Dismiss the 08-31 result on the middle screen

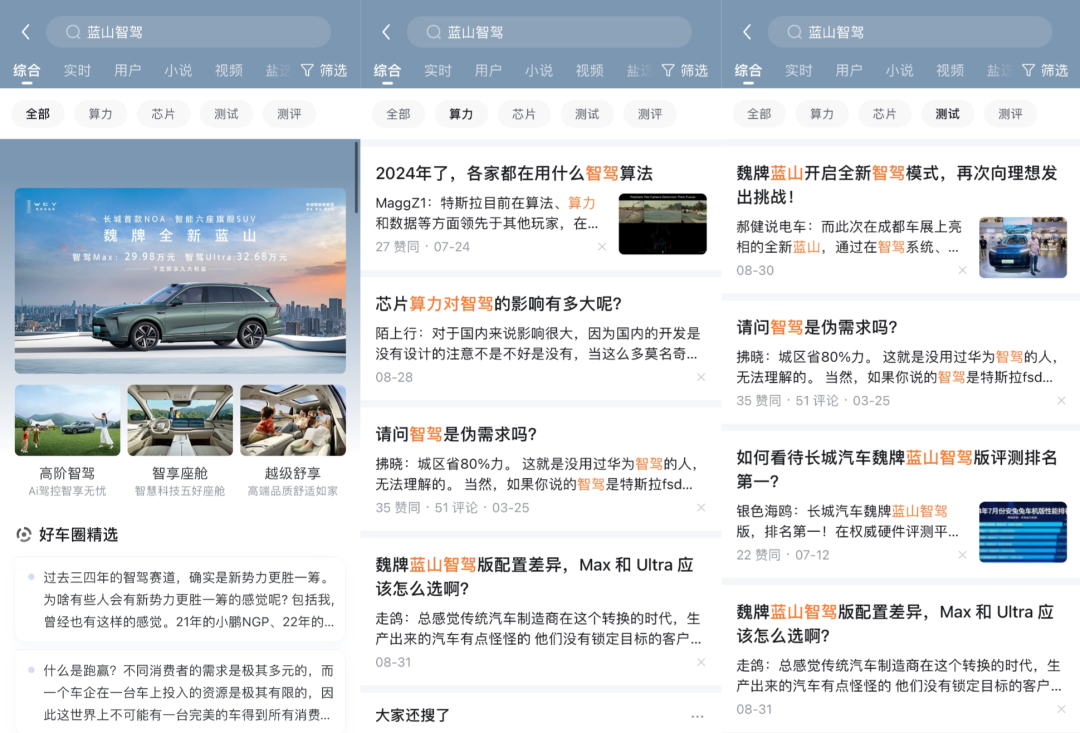pyautogui.click(x=700, y=662)
